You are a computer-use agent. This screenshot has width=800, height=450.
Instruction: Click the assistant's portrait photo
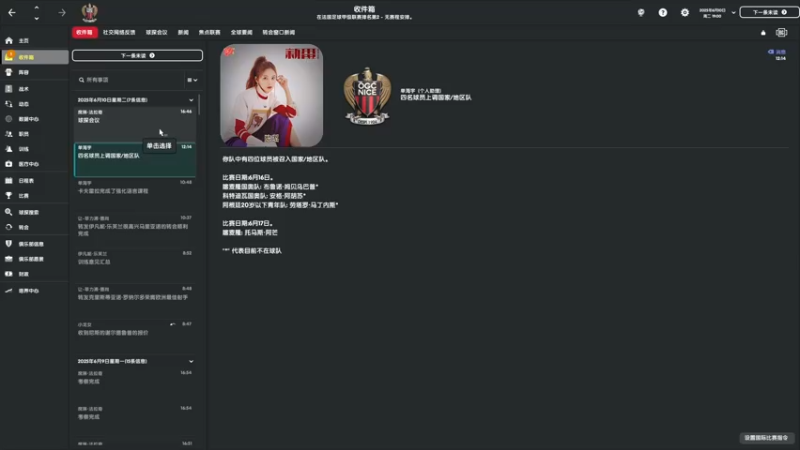[x=271, y=95]
